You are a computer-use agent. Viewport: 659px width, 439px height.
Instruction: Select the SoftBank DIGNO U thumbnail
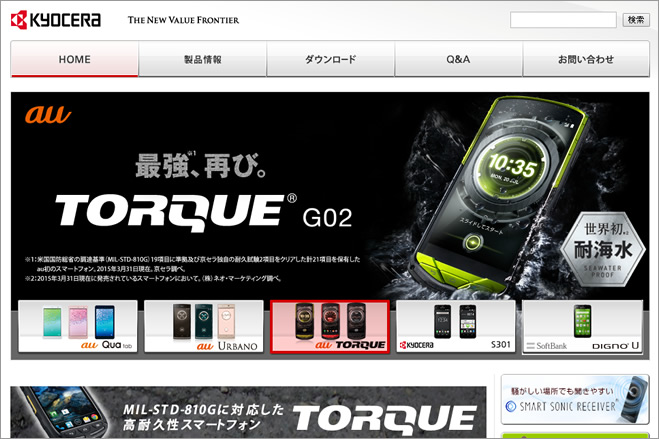583,326
